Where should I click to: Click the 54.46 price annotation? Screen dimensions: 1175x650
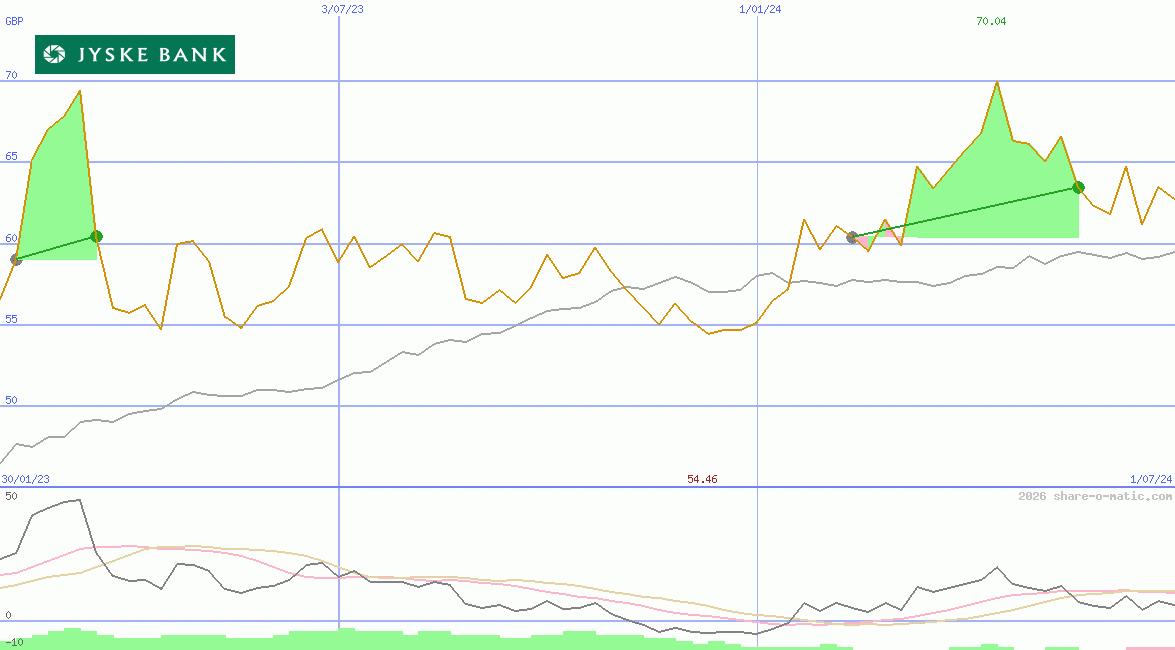pyautogui.click(x=703, y=479)
